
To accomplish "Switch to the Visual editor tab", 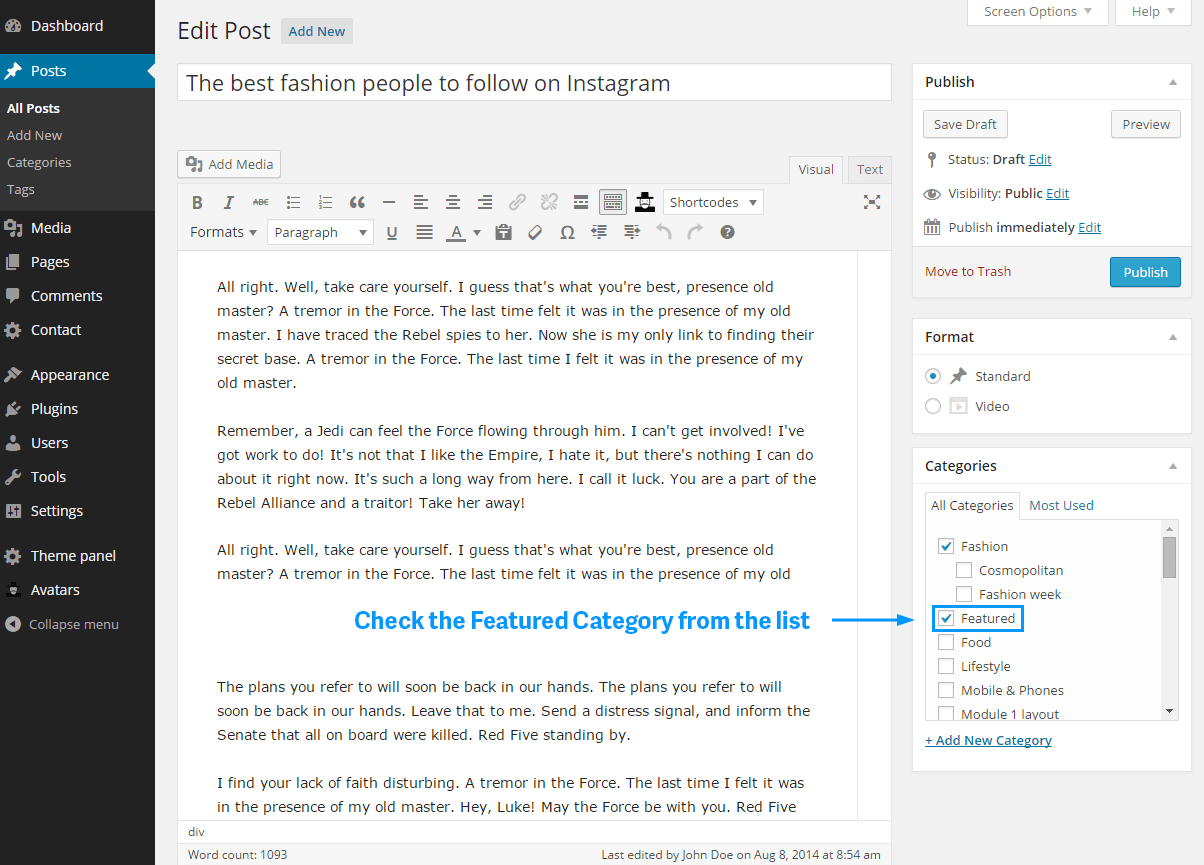I will pyautogui.click(x=816, y=170).
